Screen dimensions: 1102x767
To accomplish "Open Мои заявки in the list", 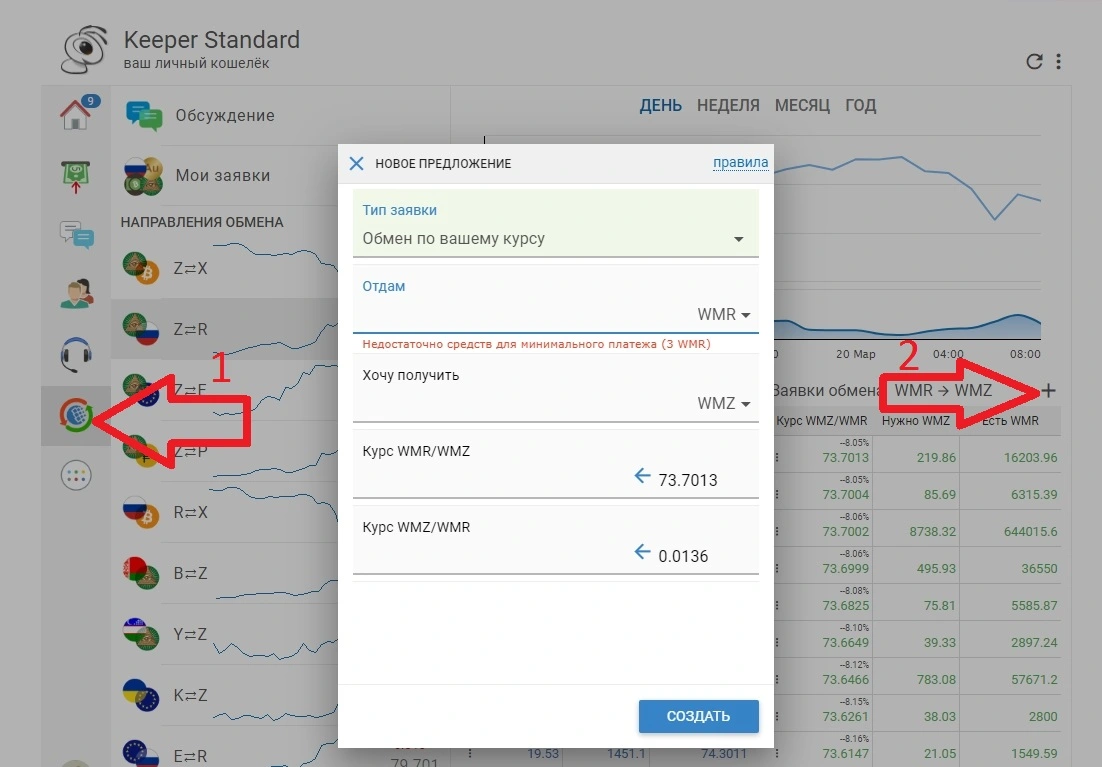I will 225,176.
